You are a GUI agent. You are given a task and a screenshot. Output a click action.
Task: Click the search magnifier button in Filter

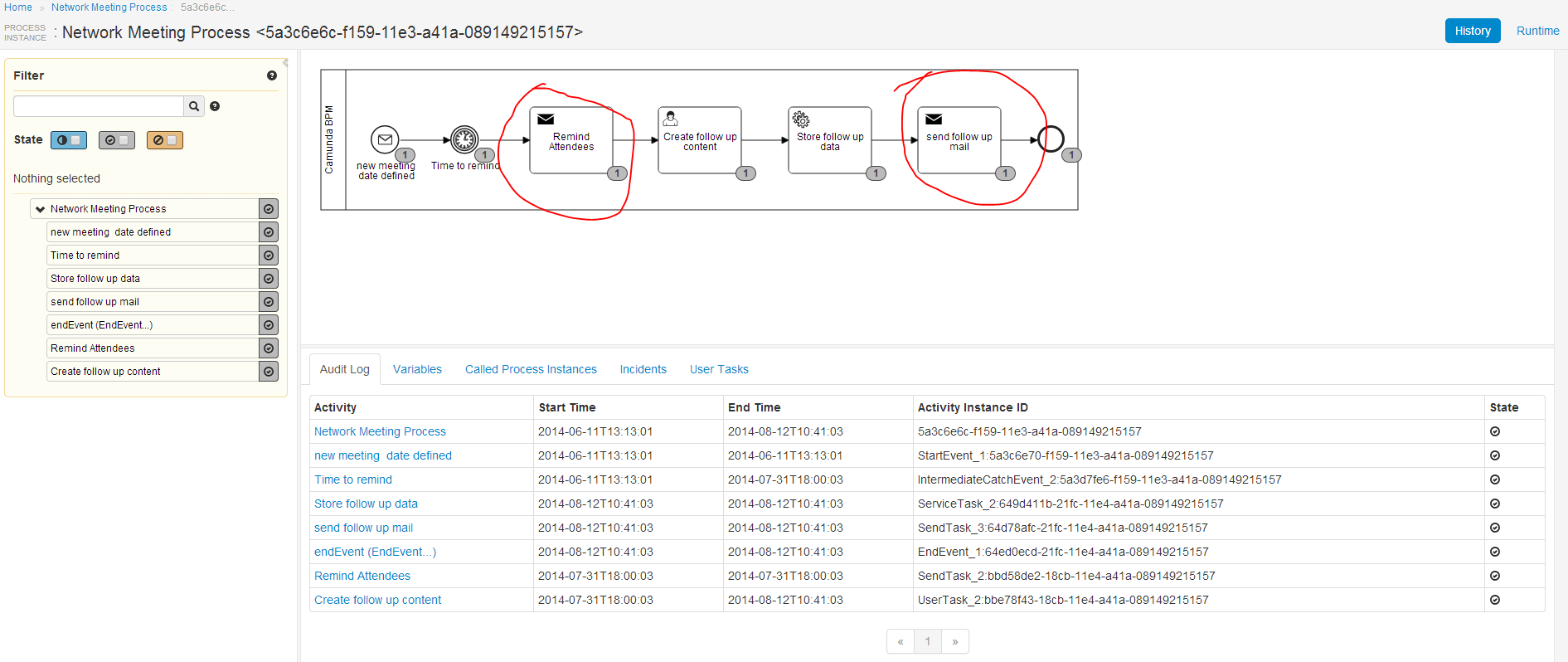[x=194, y=106]
